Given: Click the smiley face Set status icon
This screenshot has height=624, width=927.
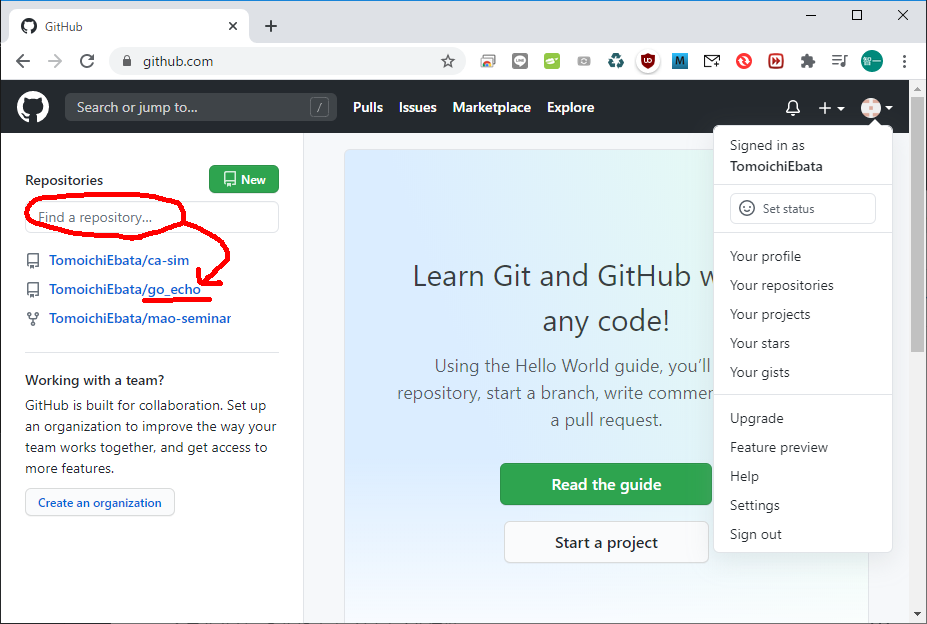Looking at the screenshot, I should point(746,209).
